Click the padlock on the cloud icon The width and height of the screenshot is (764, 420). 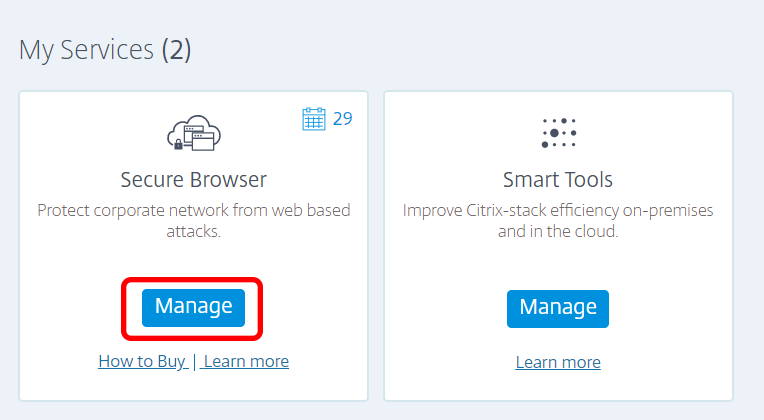[x=178, y=144]
